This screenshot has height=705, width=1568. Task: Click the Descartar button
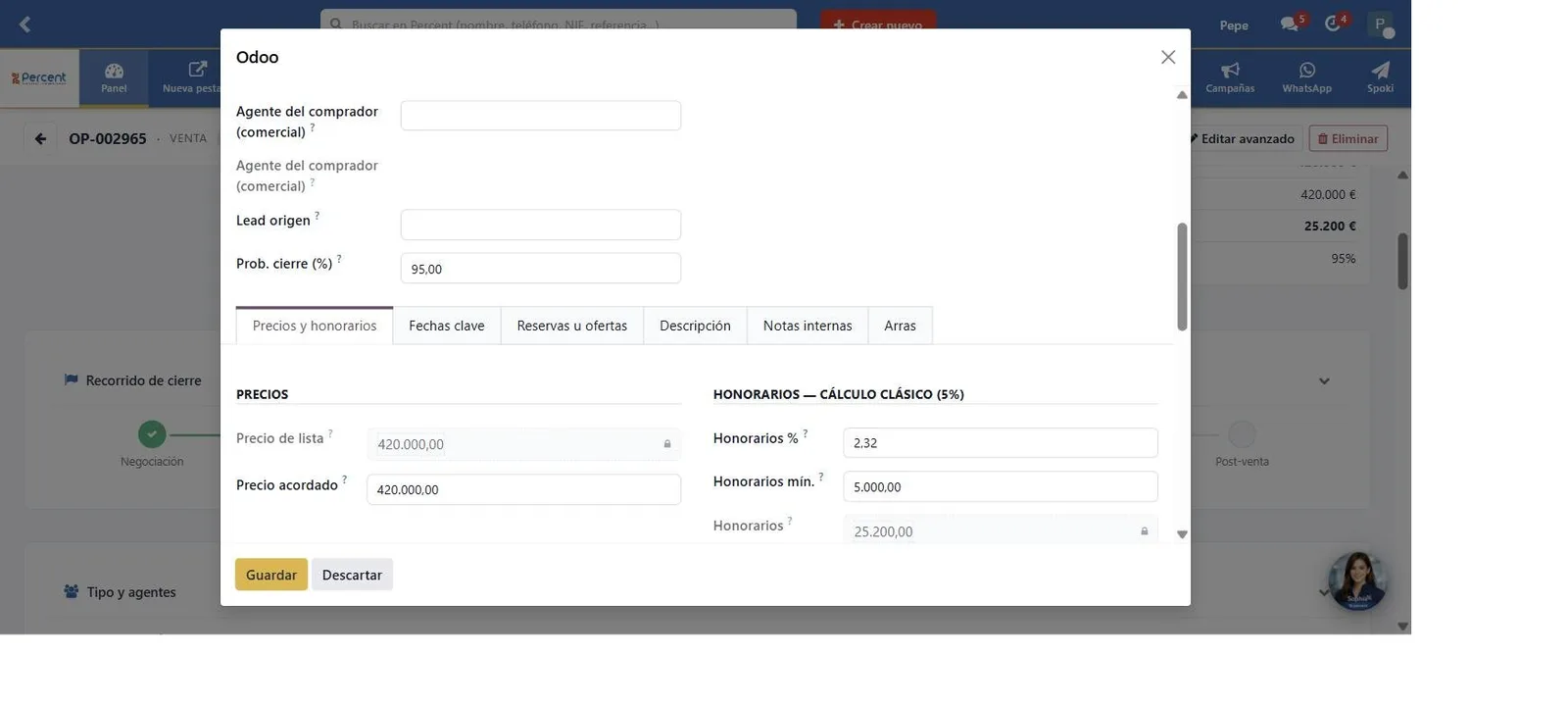coord(352,575)
